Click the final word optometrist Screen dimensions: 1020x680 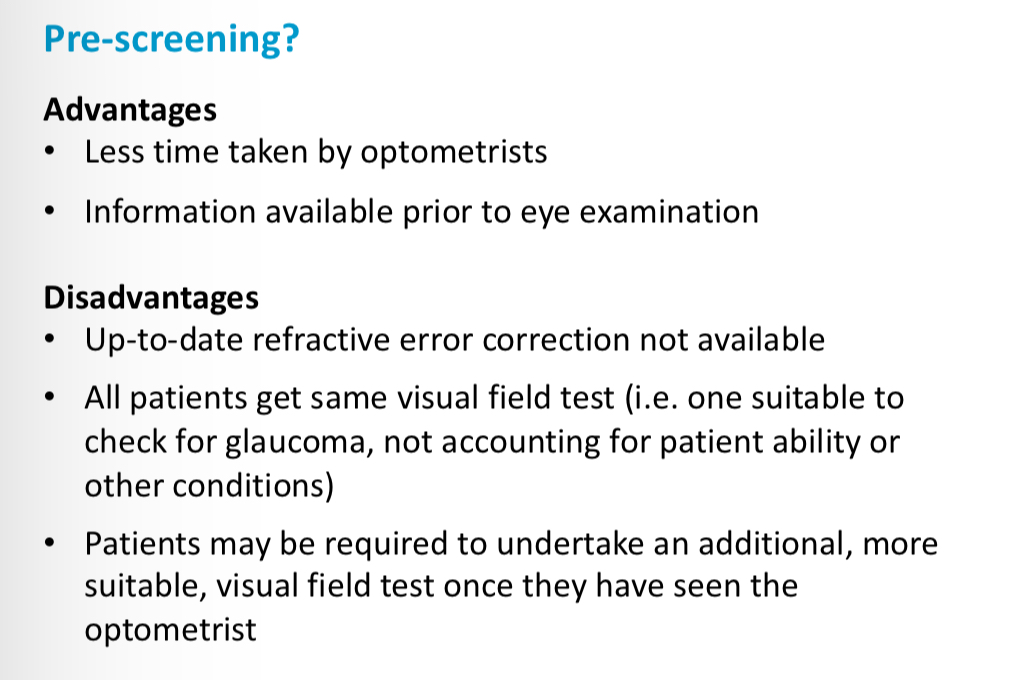tap(170, 631)
